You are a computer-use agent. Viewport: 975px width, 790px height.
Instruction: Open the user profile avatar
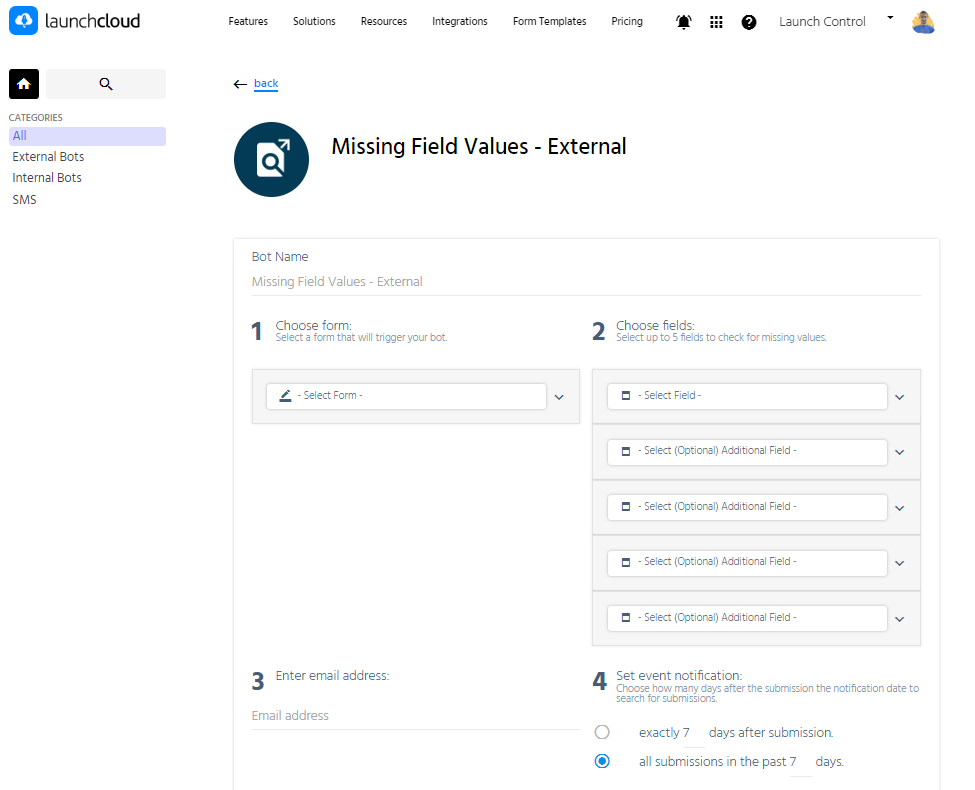(923, 22)
